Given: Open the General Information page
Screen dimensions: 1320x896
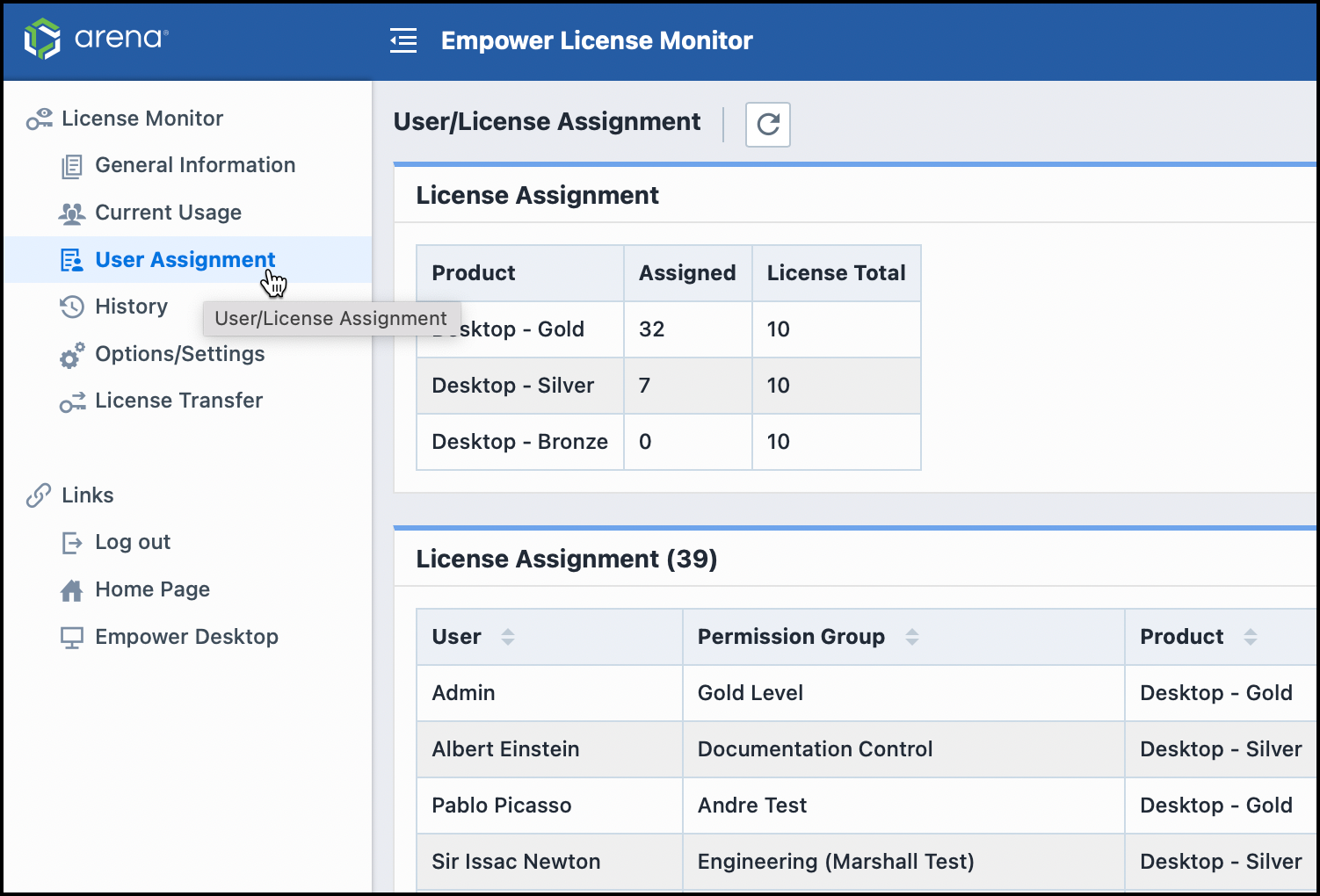Looking at the screenshot, I should coord(194,164).
